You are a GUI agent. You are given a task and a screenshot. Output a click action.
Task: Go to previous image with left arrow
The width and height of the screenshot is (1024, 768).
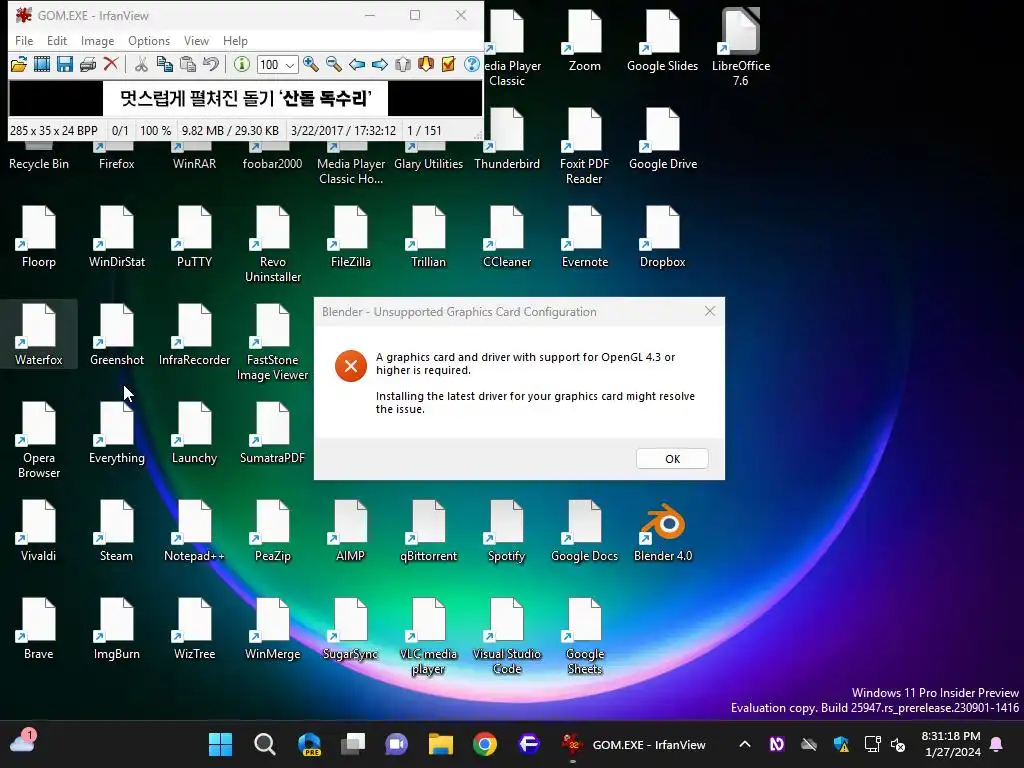click(357, 64)
